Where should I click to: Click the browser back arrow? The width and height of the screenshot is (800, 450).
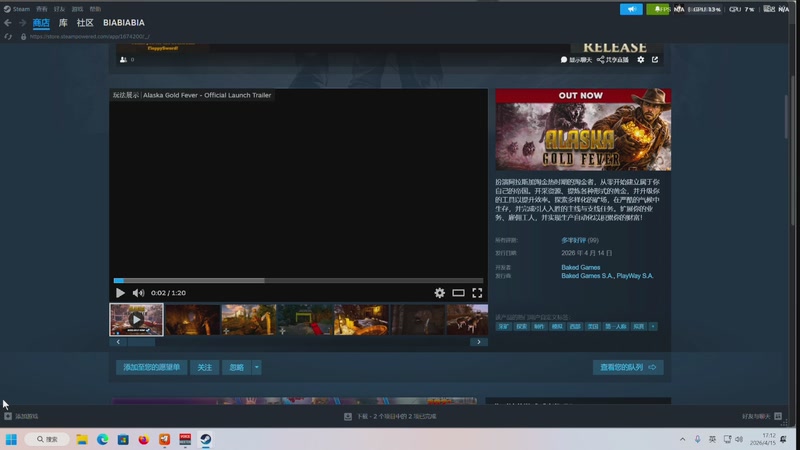8,23
